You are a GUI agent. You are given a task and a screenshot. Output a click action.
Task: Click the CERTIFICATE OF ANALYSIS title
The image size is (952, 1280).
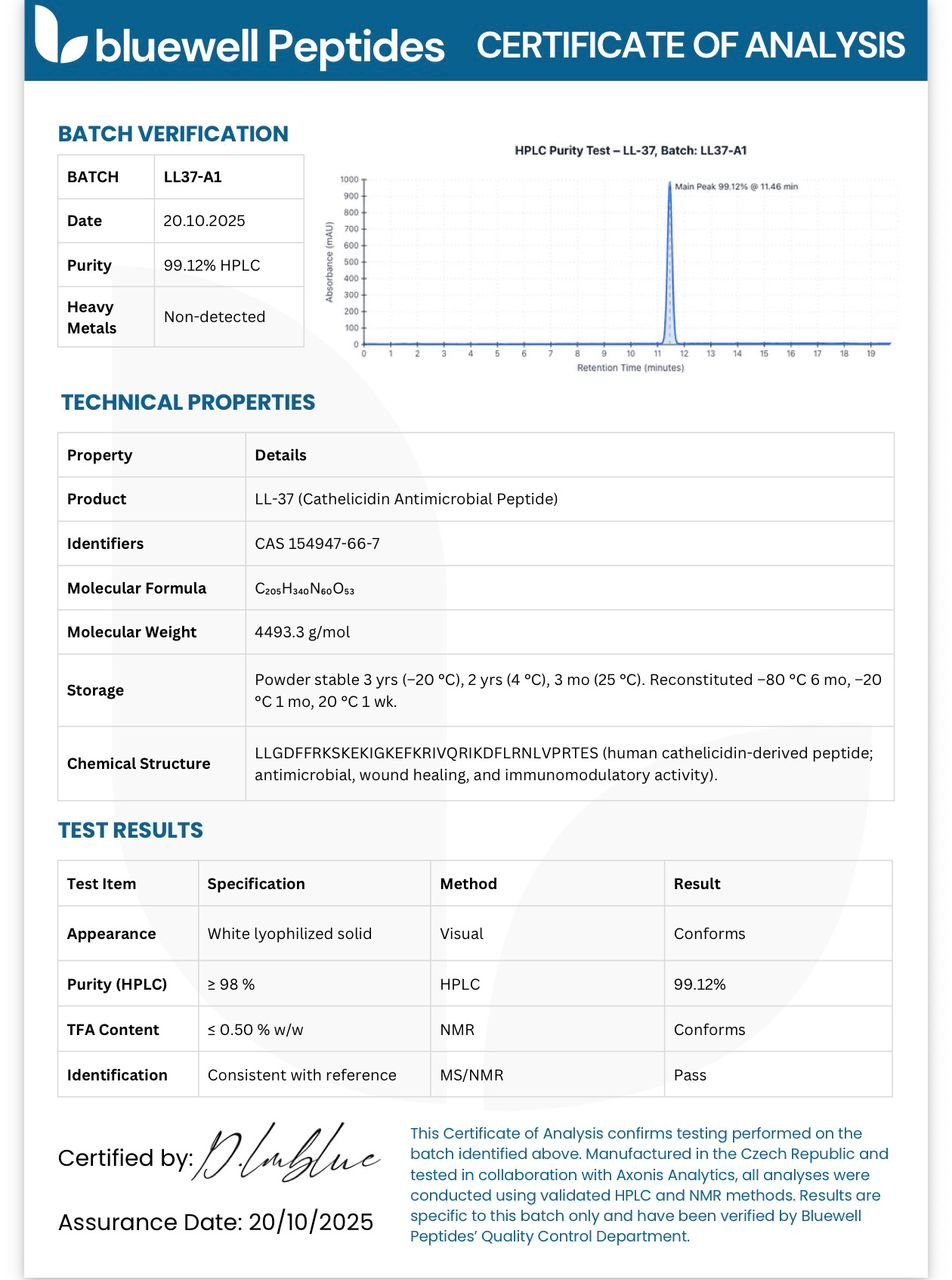tap(691, 45)
